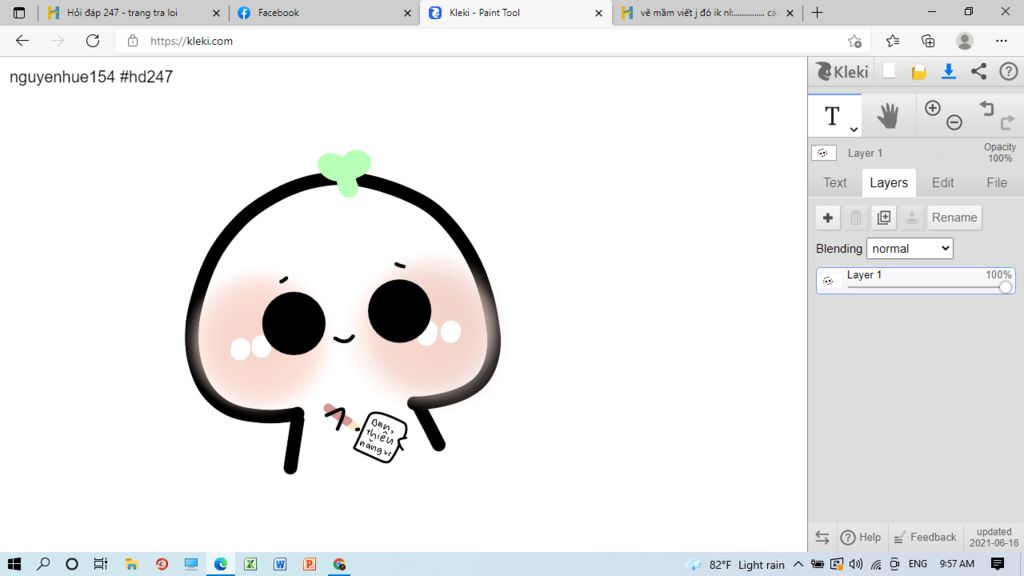The image size is (1024, 576).
Task: Click the volume speaker icon in the tray
Action: click(x=856, y=564)
